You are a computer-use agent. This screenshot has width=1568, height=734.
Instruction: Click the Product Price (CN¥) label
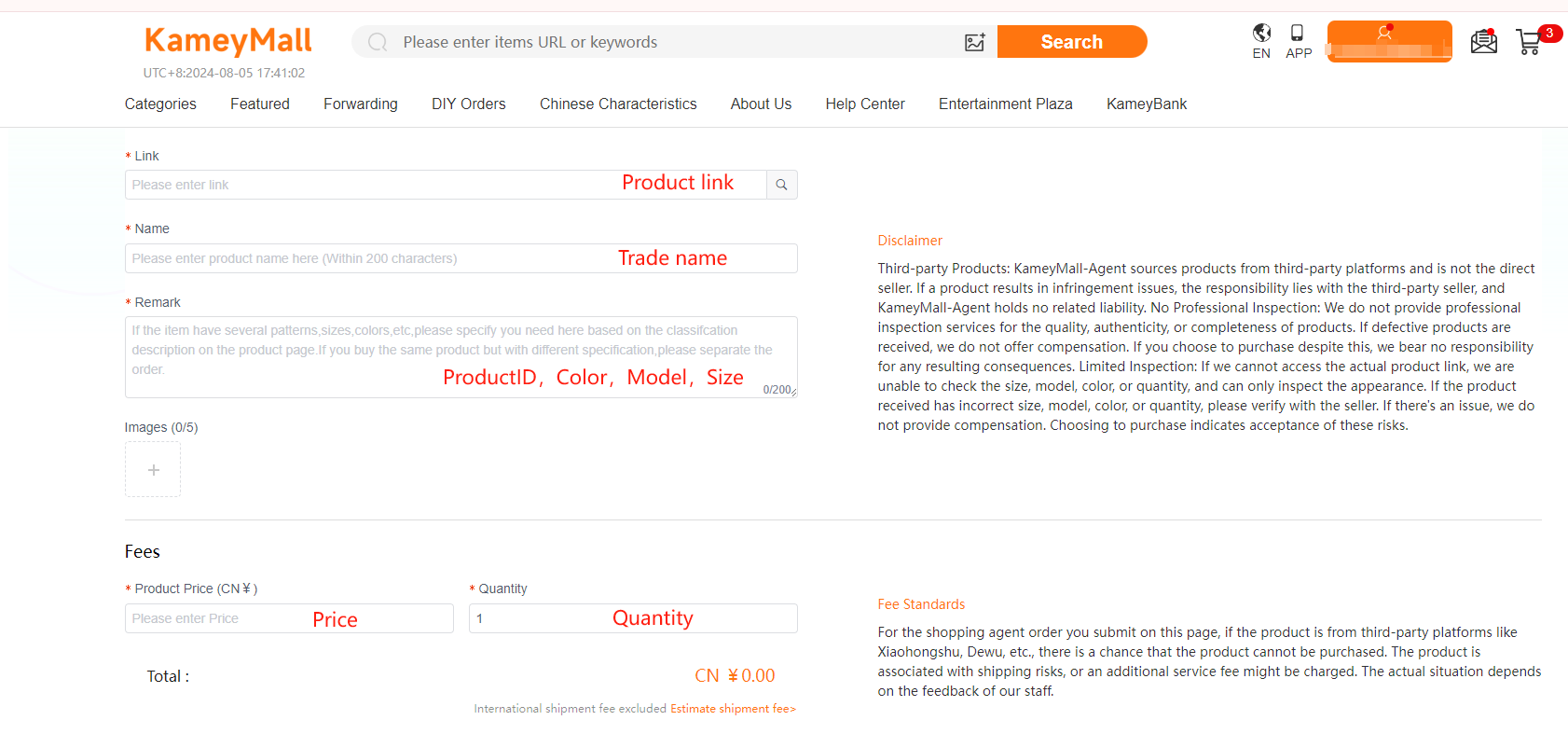[196, 589]
